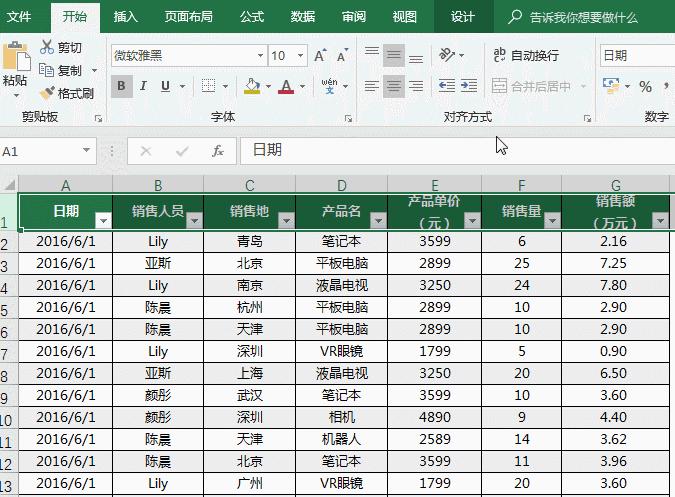Image resolution: width=675 pixels, height=497 pixels.
Task: Apply the red font color A
Action: 286,86
